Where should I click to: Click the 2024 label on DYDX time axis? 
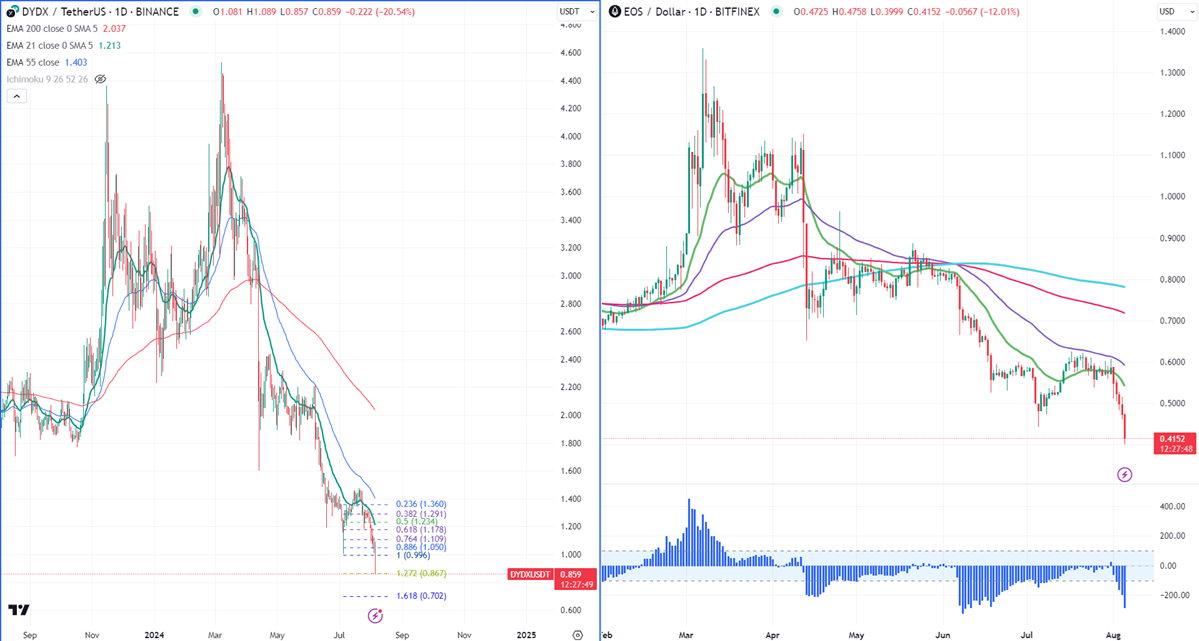[x=154, y=635]
